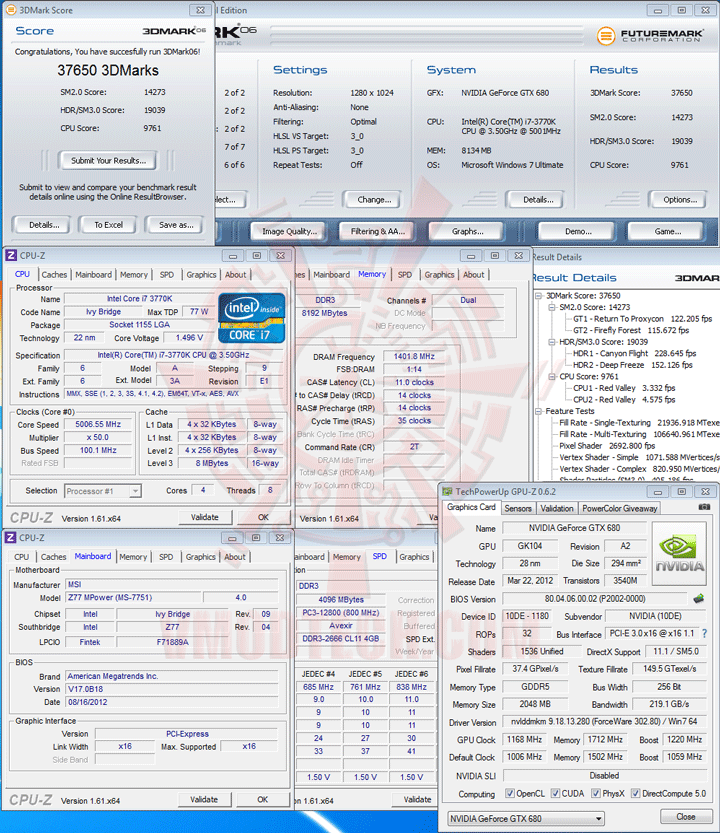720x833 pixels.
Task: Click Details button in the 3DMark Score window
Action: [x=44, y=225]
